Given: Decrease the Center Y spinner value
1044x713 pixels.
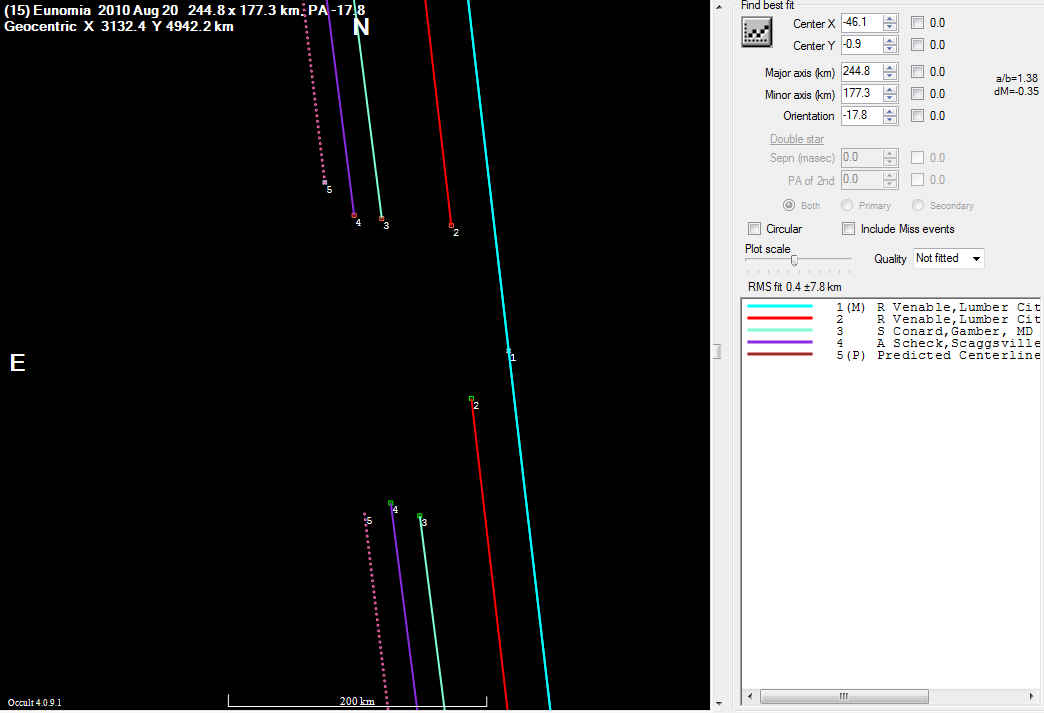Looking at the screenshot, I should click(x=890, y=50).
